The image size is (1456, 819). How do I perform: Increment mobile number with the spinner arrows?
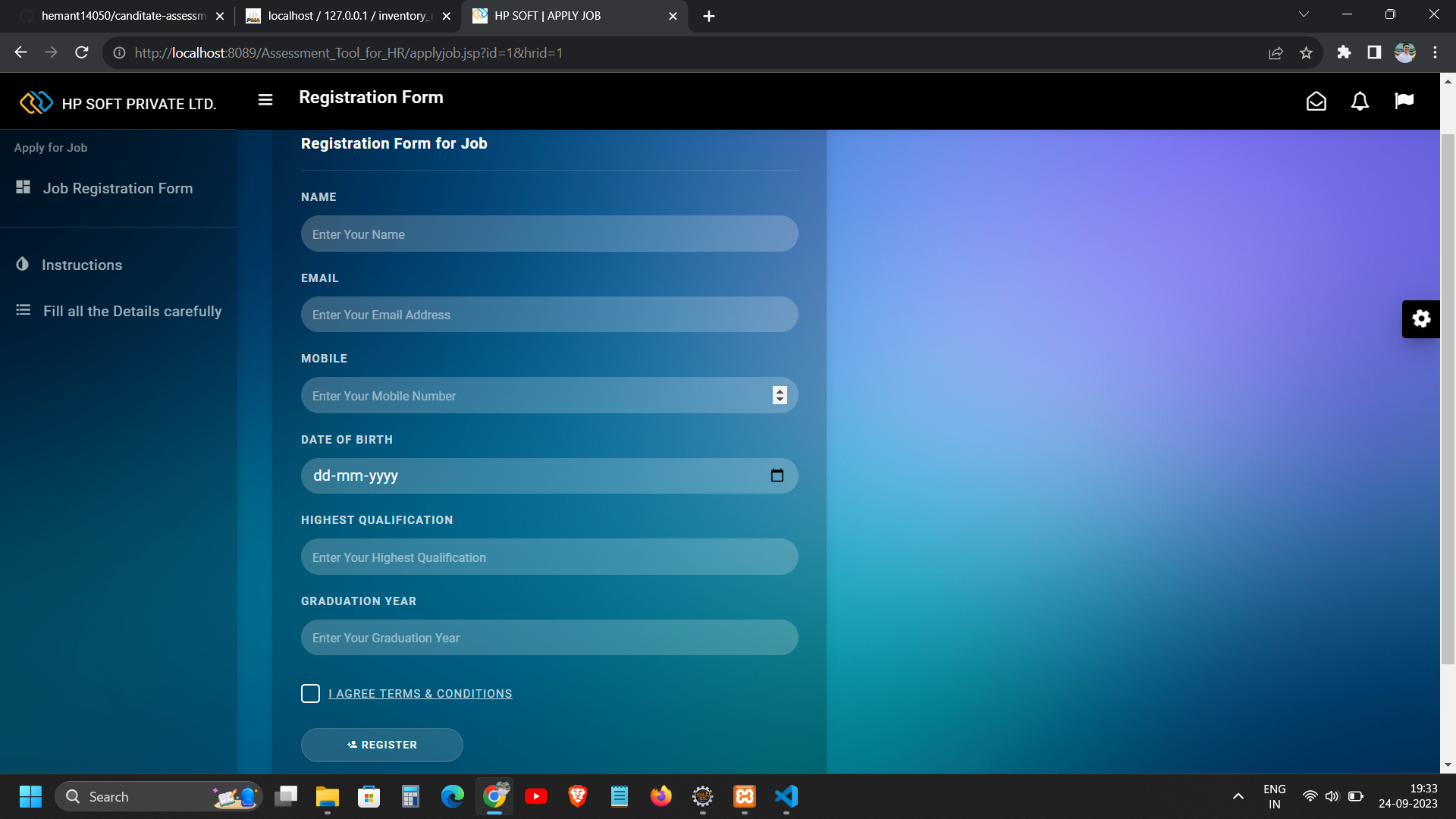(780, 391)
